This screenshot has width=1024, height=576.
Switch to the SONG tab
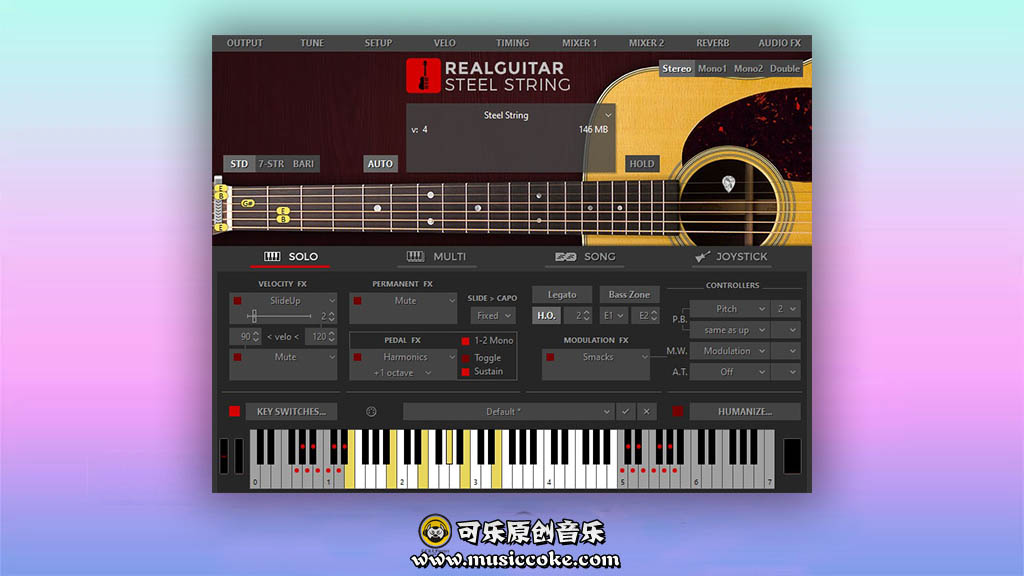tap(585, 257)
